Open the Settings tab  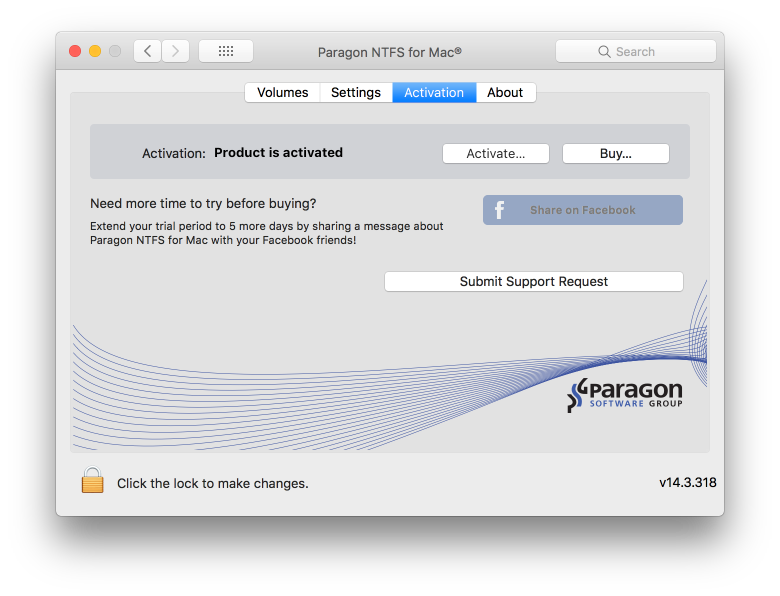(356, 93)
